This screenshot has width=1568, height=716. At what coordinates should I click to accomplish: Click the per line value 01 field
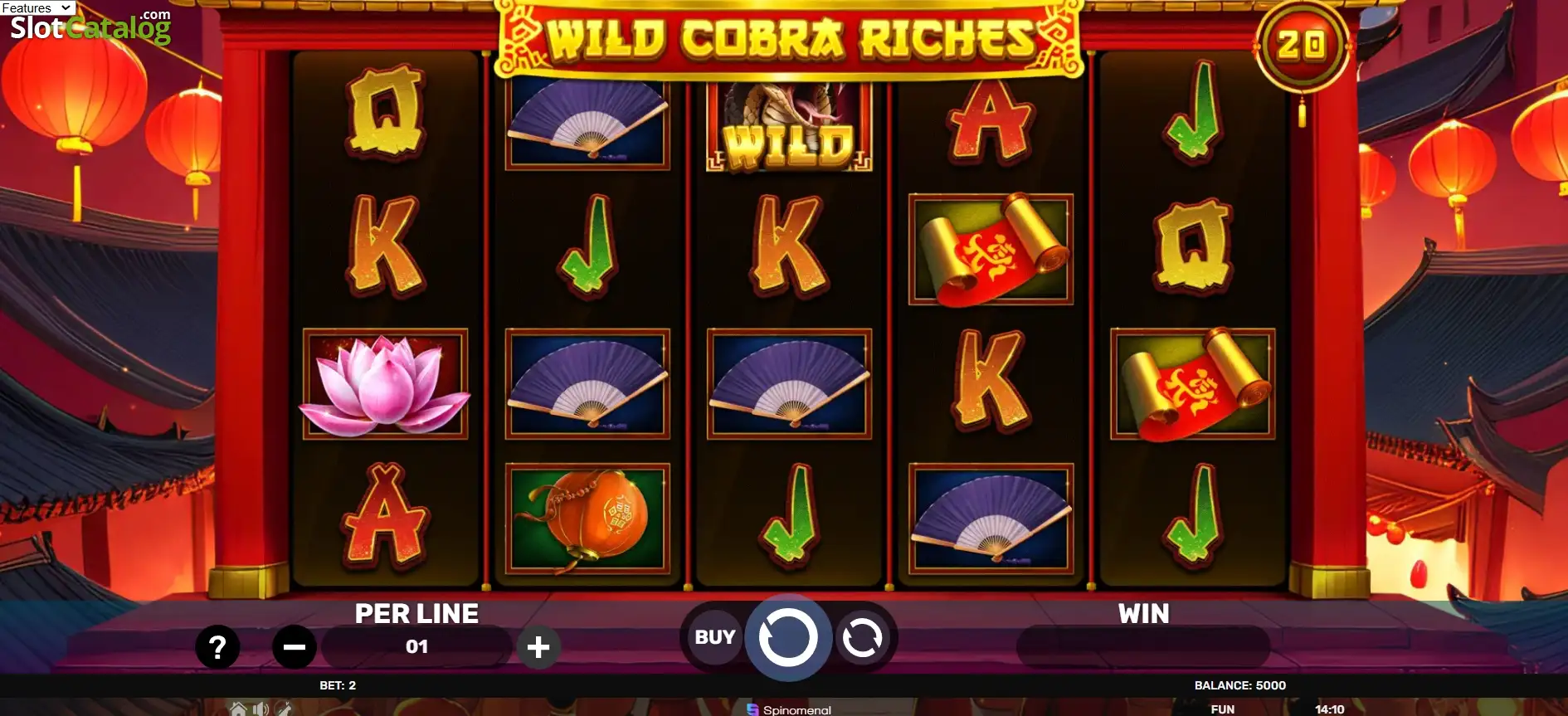416,646
